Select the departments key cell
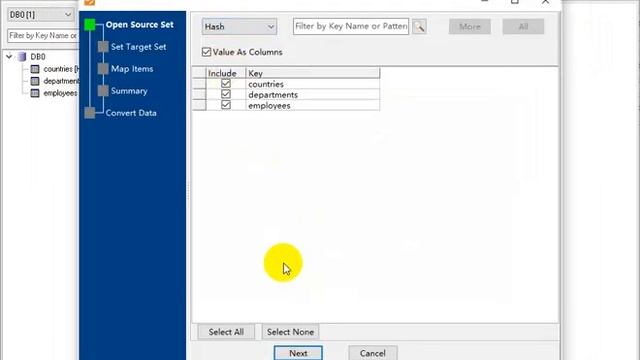Viewport: 640px width, 360px height. coord(313,94)
